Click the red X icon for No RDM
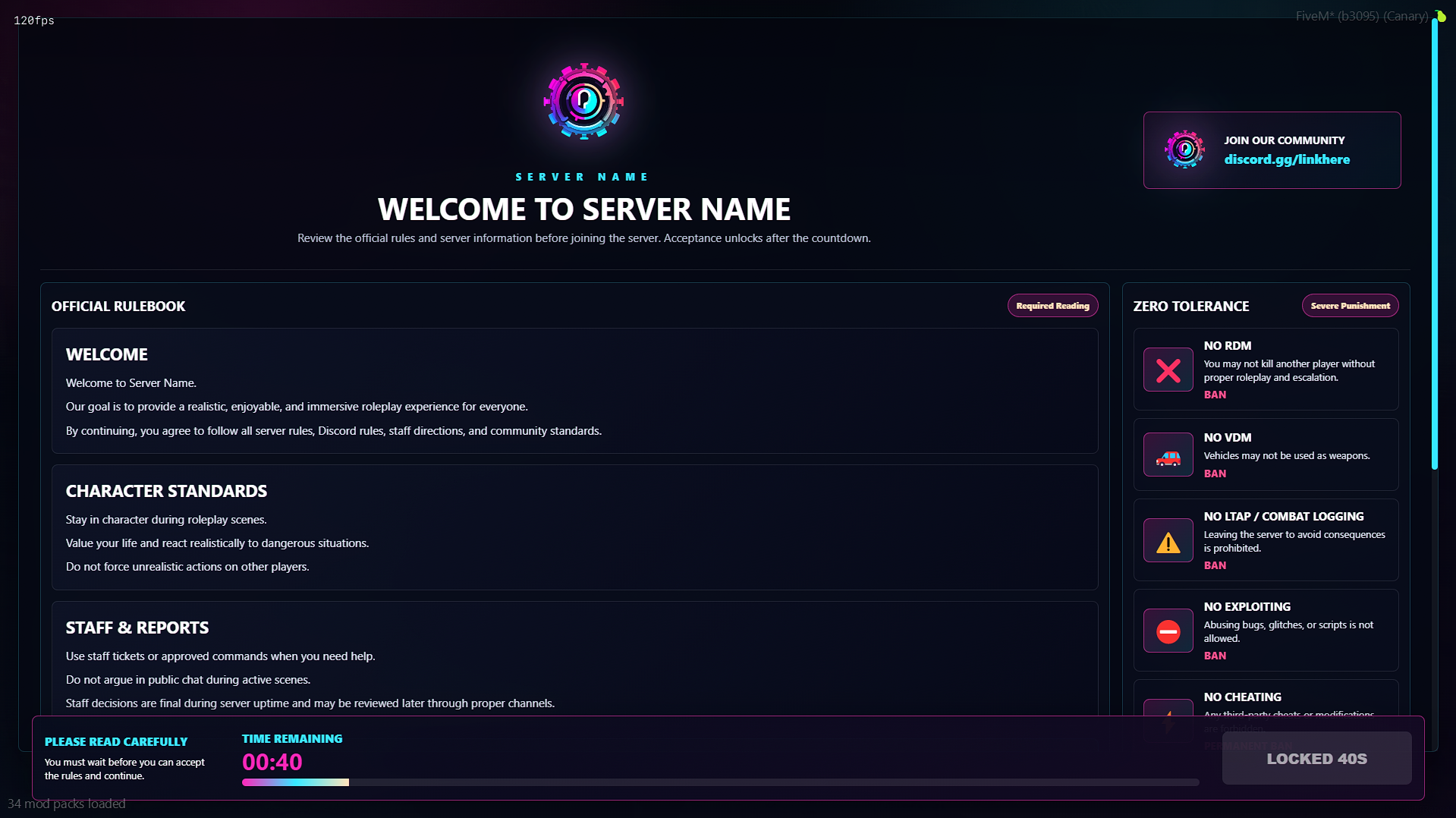This screenshot has height=818, width=1456. click(1168, 370)
